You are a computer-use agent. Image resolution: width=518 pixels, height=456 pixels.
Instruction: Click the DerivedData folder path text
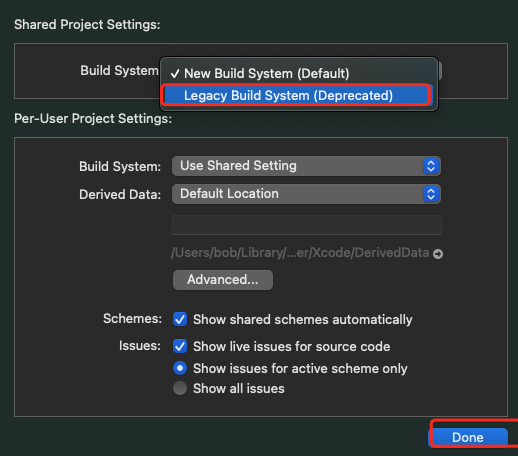point(300,253)
